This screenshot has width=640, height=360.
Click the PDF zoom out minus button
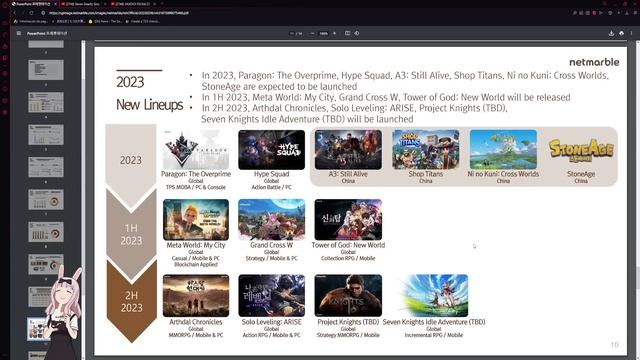pyautogui.click(x=312, y=33)
